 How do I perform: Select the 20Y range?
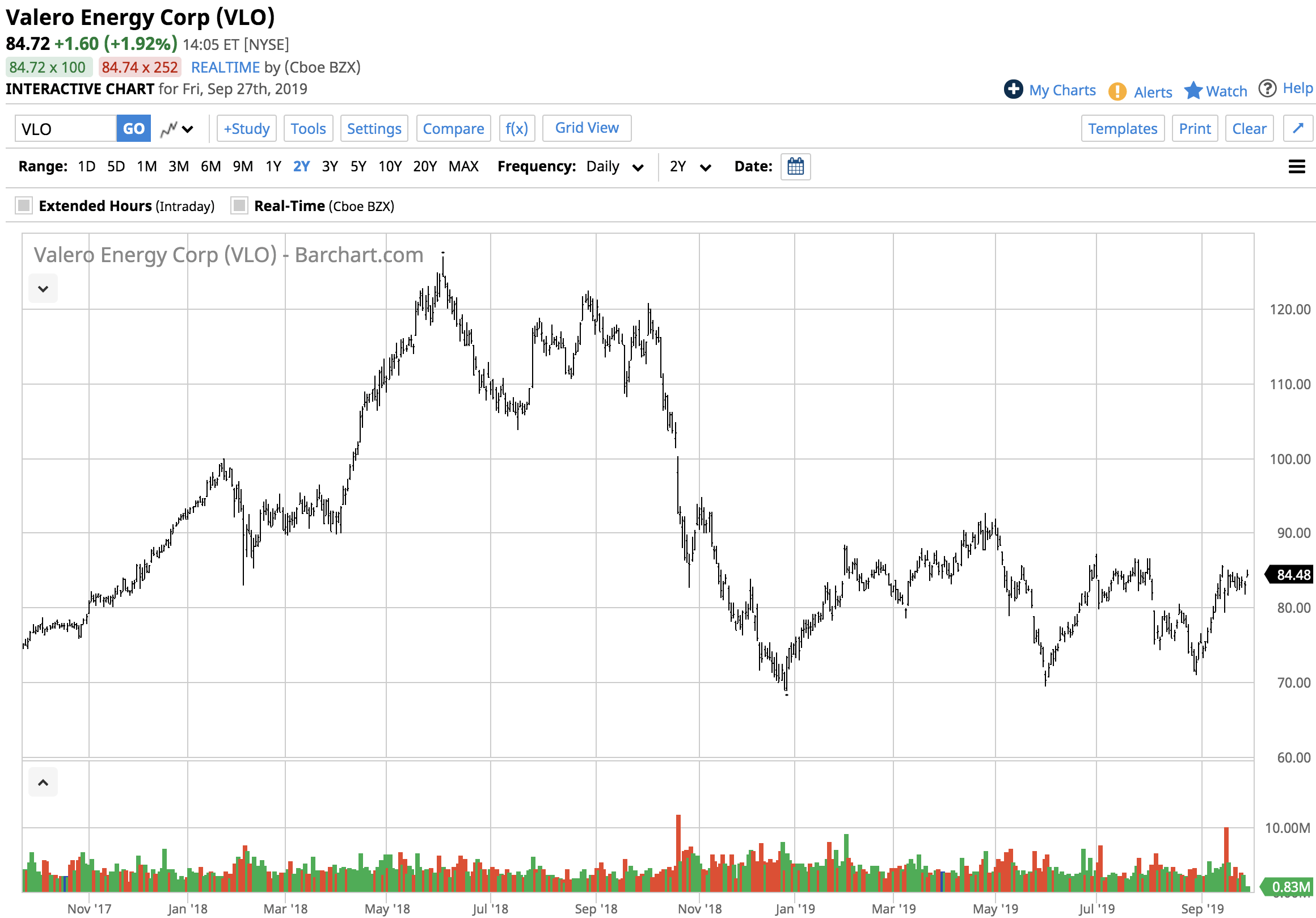pos(425,166)
